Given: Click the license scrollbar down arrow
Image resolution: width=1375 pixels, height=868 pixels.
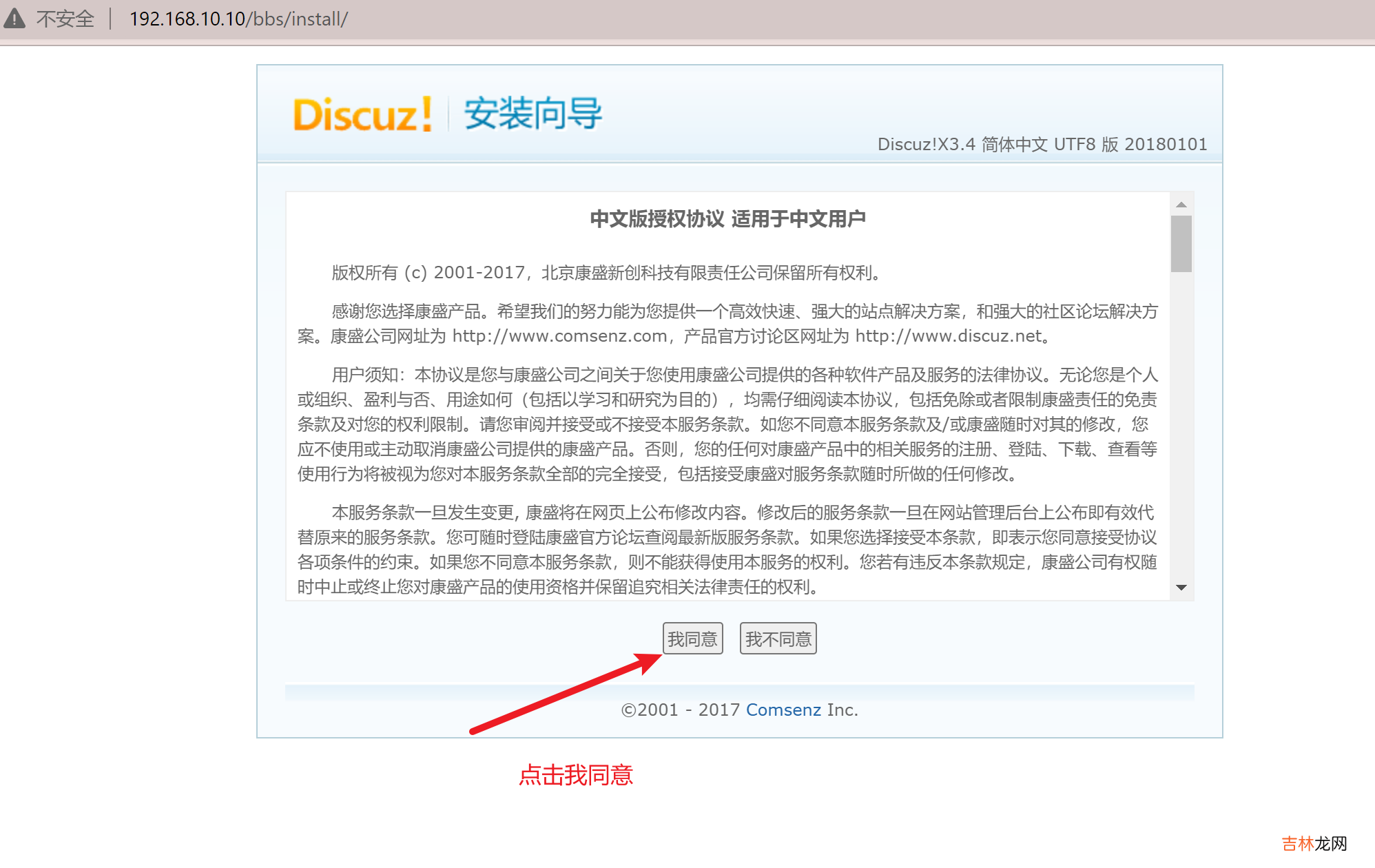Looking at the screenshot, I should tap(1181, 588).
